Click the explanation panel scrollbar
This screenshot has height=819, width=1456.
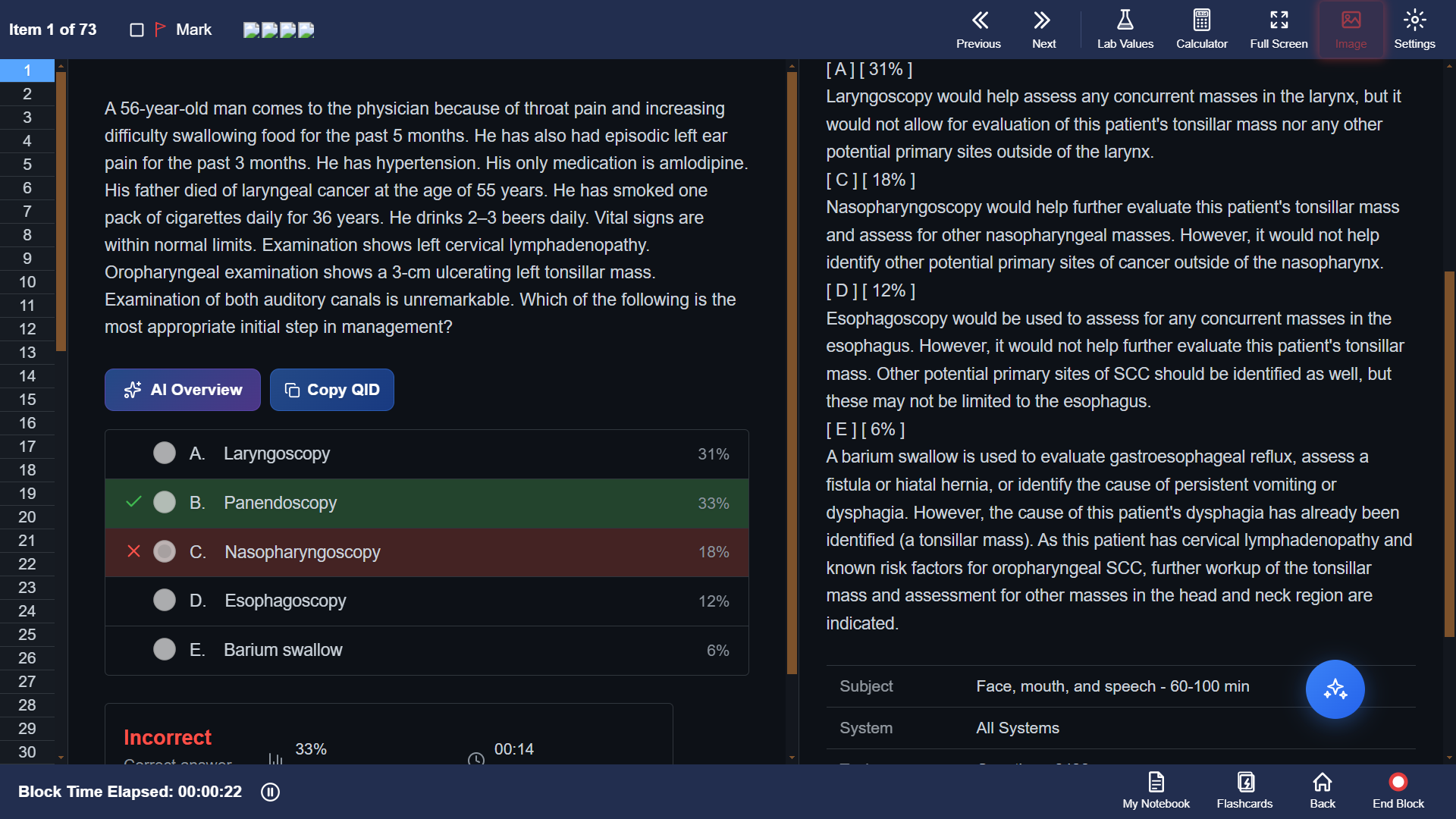(1449, 453)
